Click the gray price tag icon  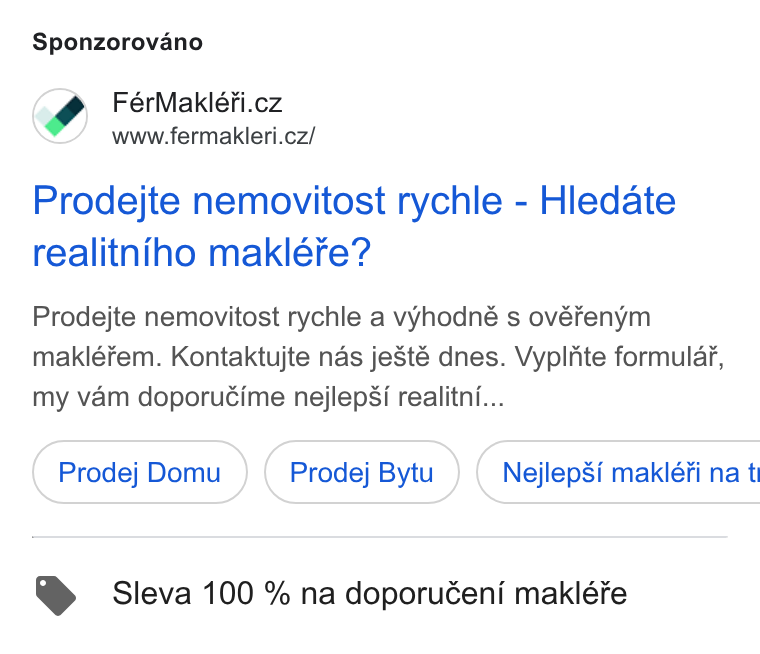click(x=56, y=595)
